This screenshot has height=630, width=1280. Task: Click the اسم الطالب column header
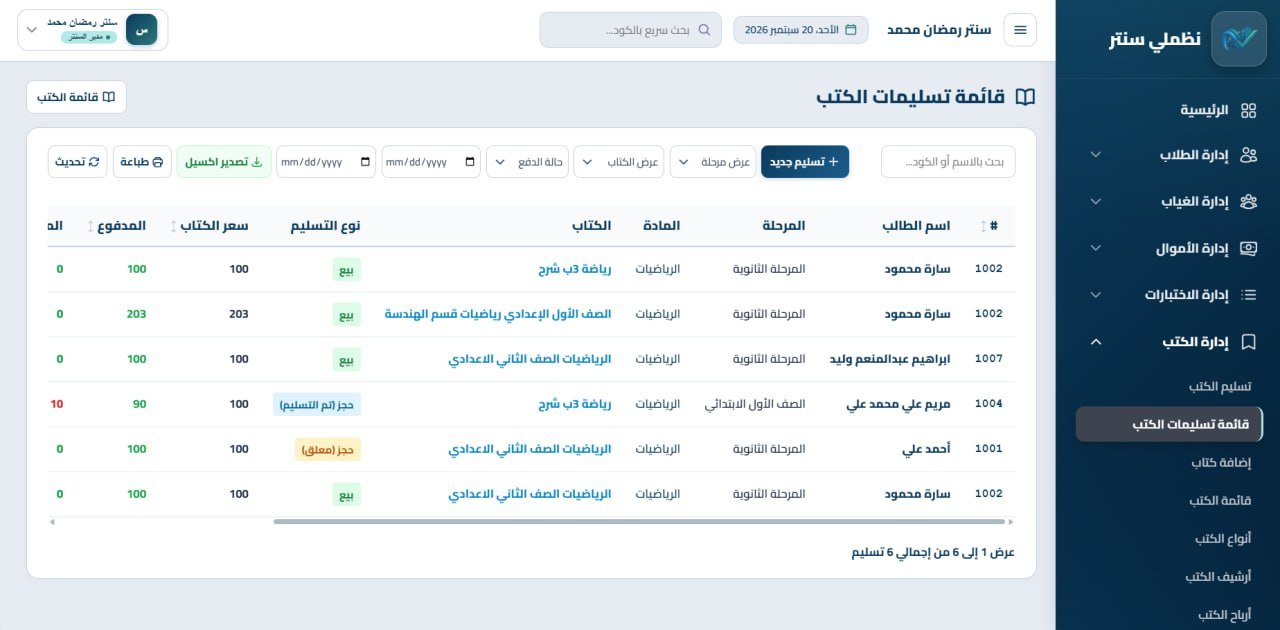click(x=916, y=226)
